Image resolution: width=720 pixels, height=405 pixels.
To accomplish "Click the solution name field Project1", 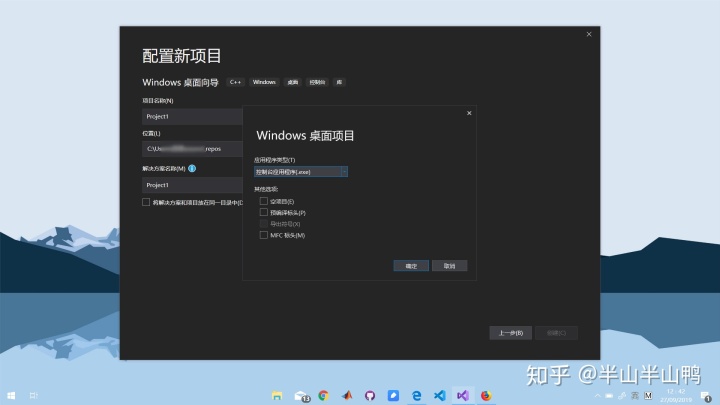I will pos(192,185).
